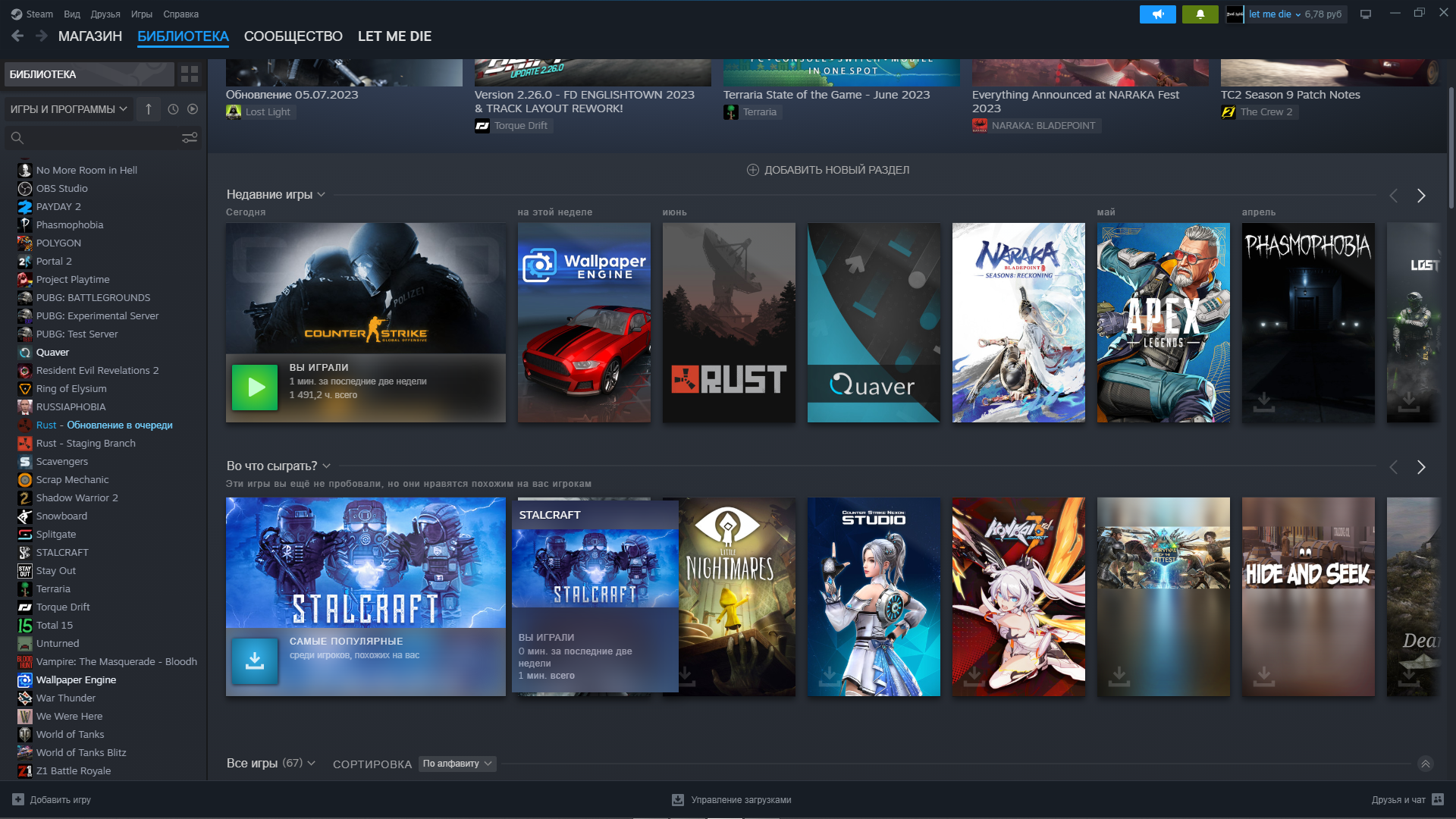This screenshot has height=819, width=1456.
Task: Go back with the left arrow
Action: (x=17, y=36)
